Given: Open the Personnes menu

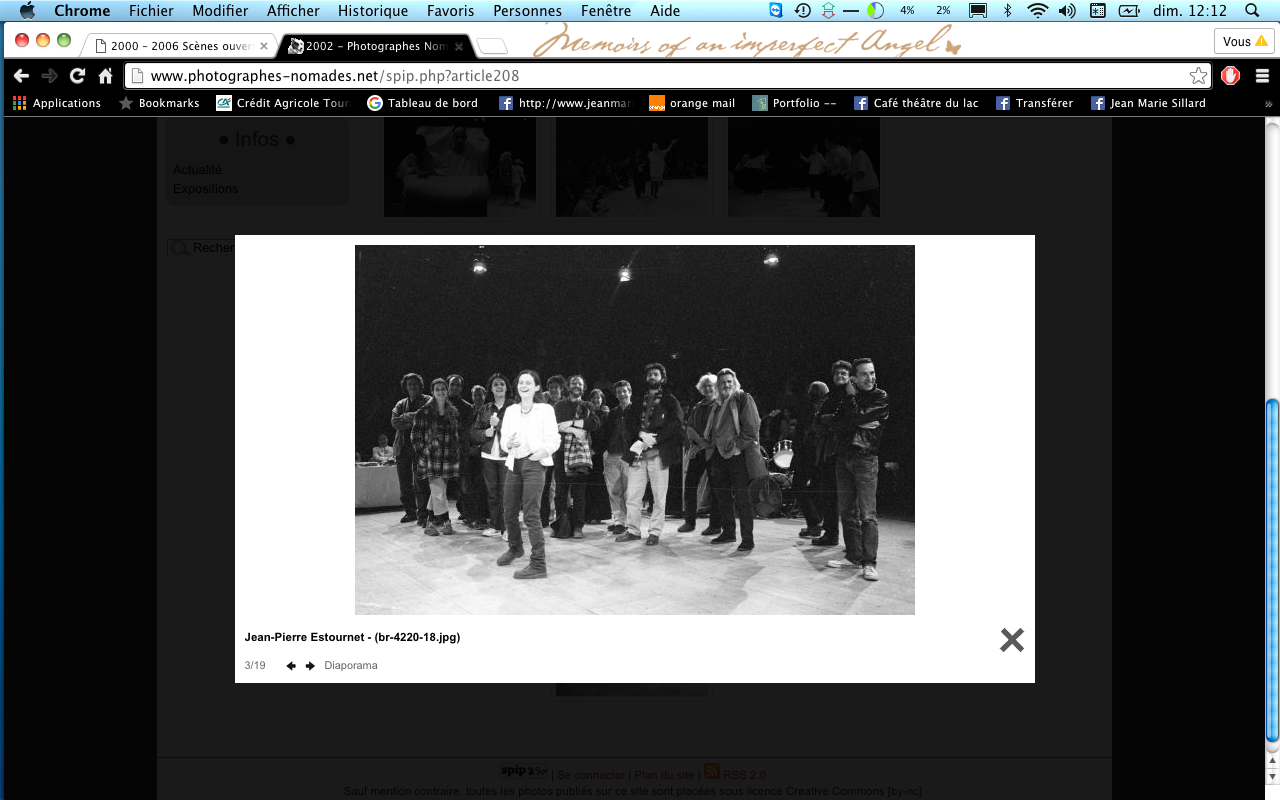Looking at the screenshot, I should 528,11.
